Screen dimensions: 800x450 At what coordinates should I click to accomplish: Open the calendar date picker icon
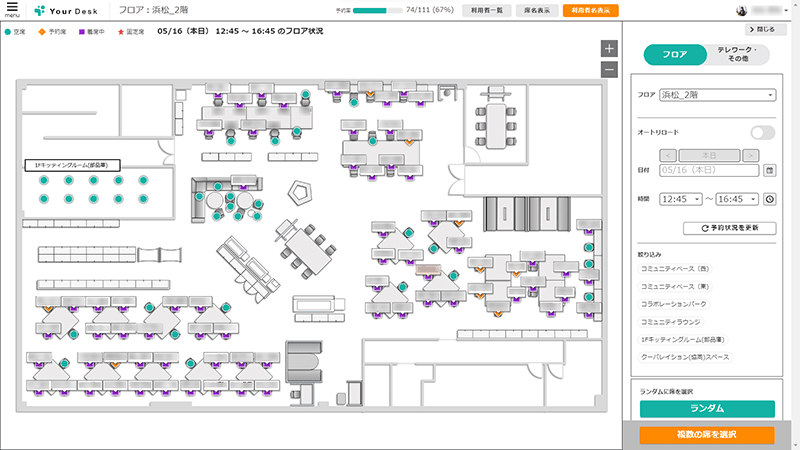[x=769, y=170]
